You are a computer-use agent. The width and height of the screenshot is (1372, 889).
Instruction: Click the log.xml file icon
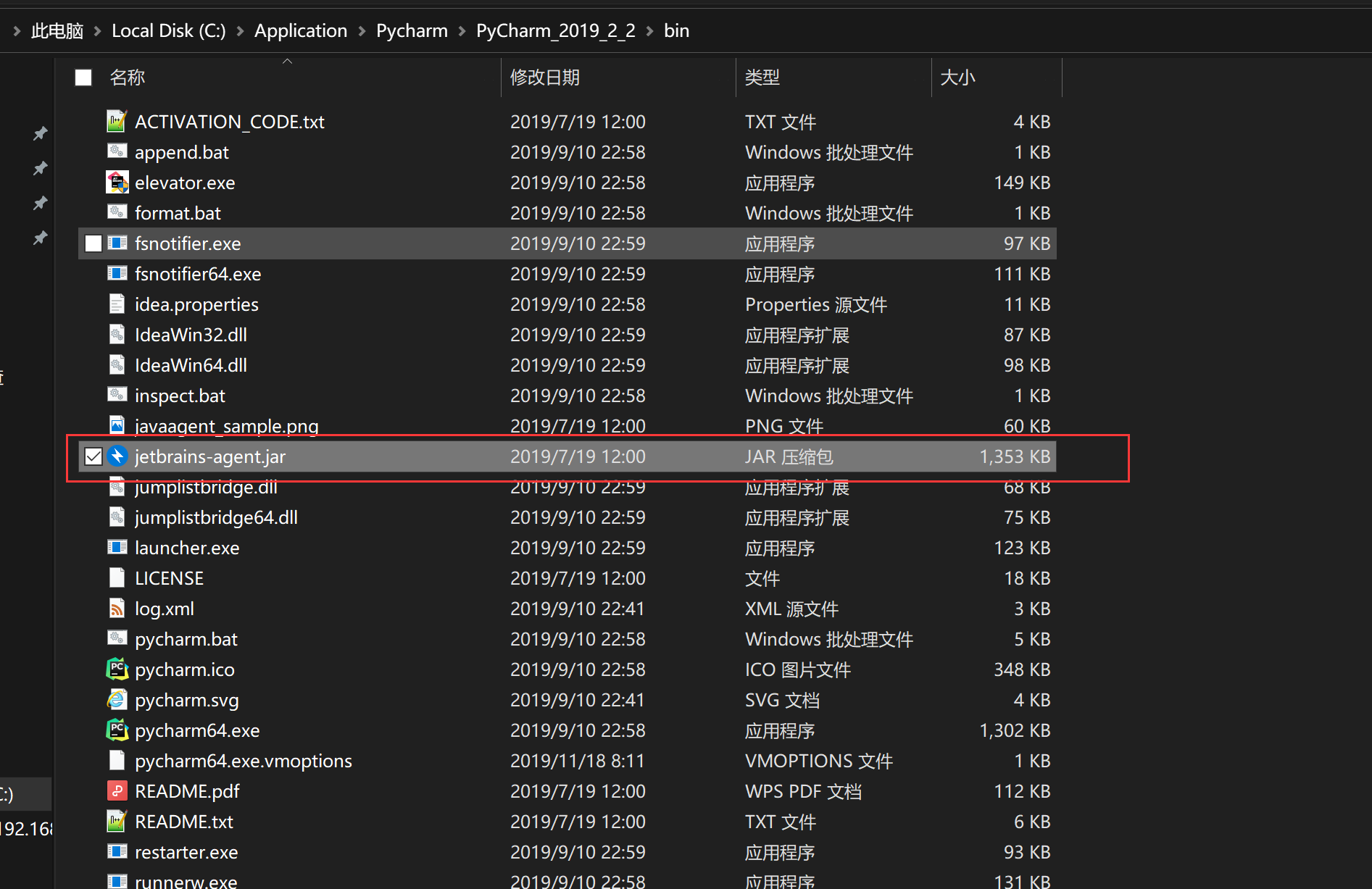pyautogui.click(x=117, y=608)
